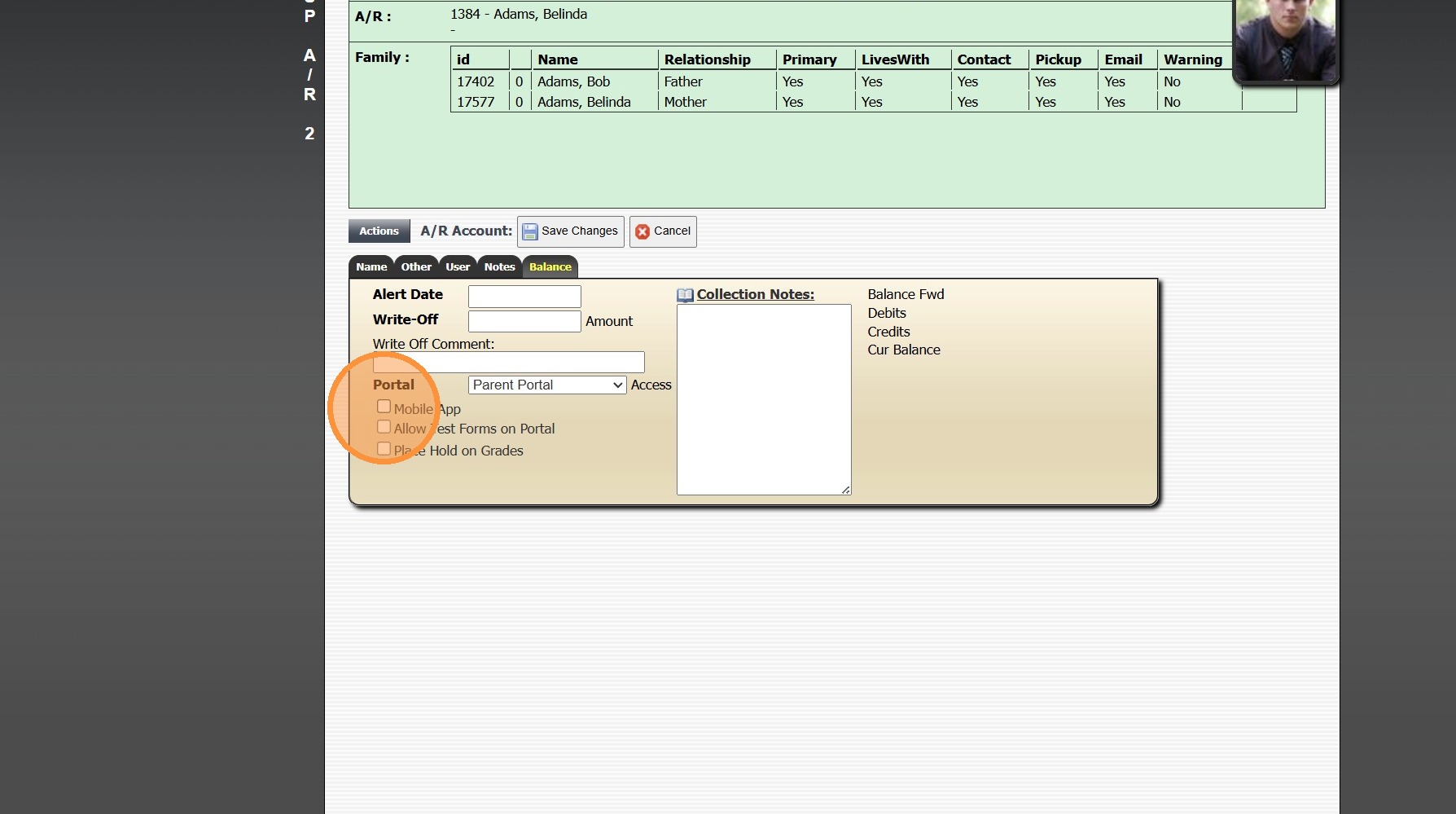Viewport: 1456px width, 814px height.
Task: Click the Pickup column header
Action: point(1059,59)
